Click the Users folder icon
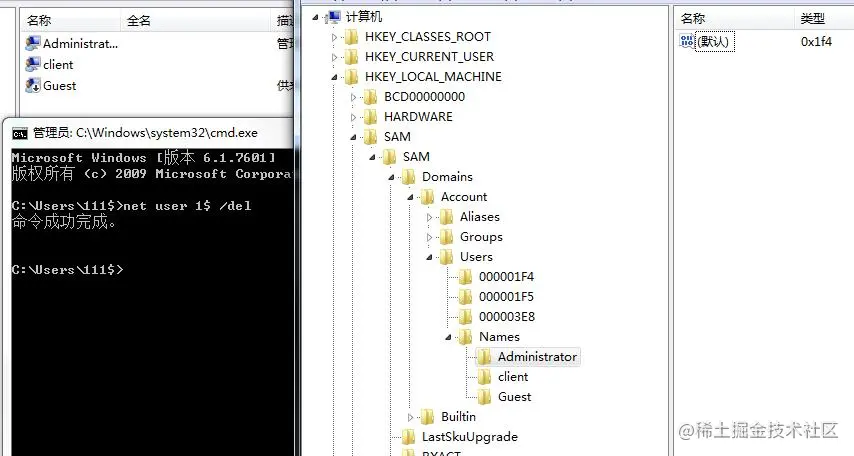 pos(447,257)
